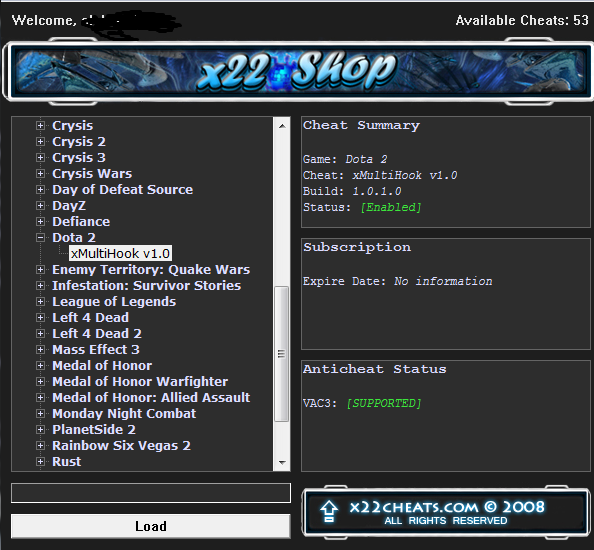Click the game list scrollbar thumb
Viewport: 594px width, 550px height.
click(281, 354)
